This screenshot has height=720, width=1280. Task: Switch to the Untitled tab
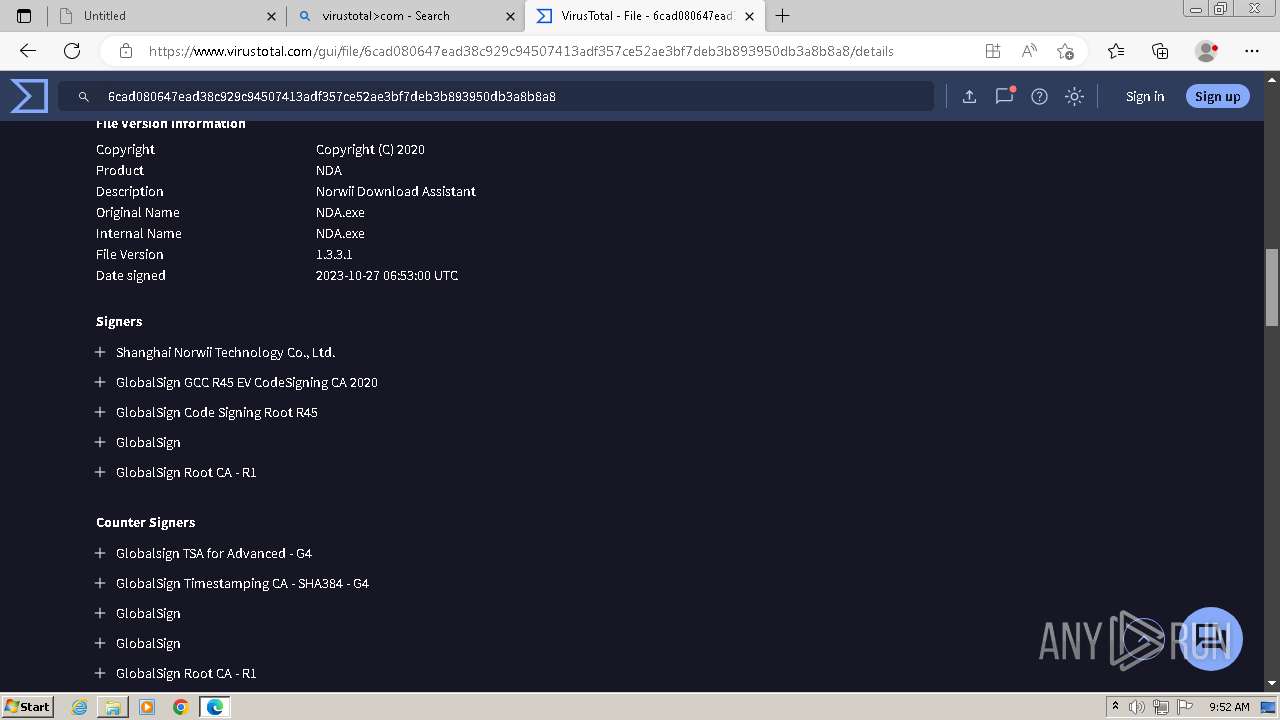(x=167, y=16)
